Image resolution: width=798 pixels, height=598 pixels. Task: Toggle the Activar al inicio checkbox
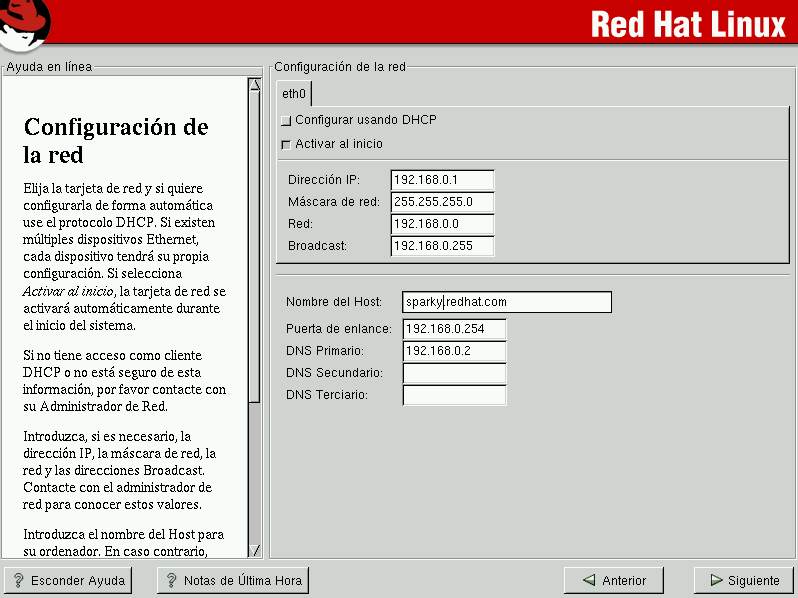[x=287, y=145]
